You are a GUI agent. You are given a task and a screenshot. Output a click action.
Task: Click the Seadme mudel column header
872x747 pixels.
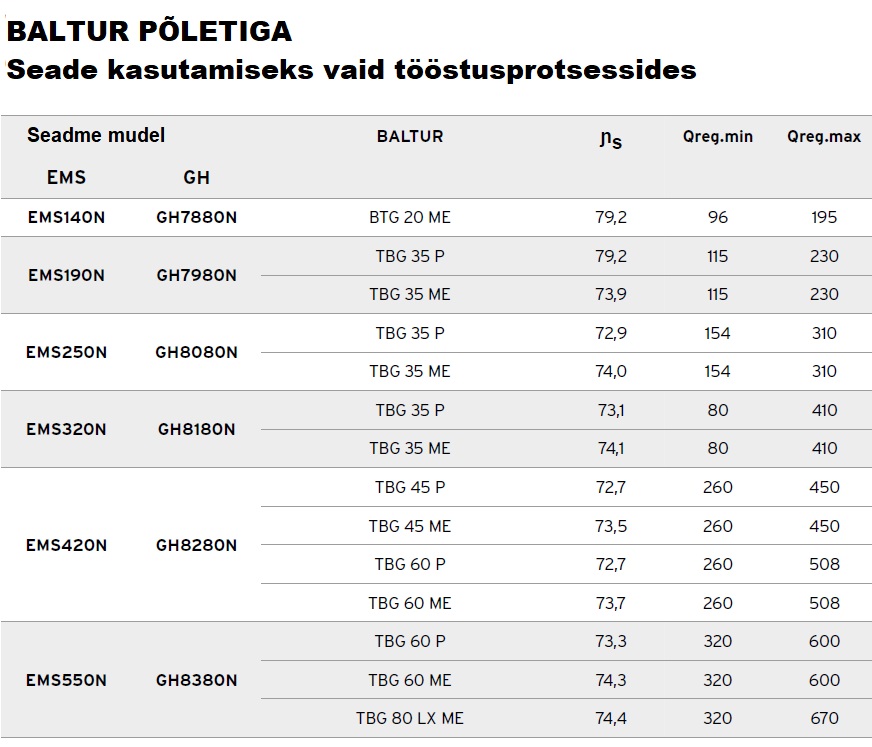click(96, 135)
